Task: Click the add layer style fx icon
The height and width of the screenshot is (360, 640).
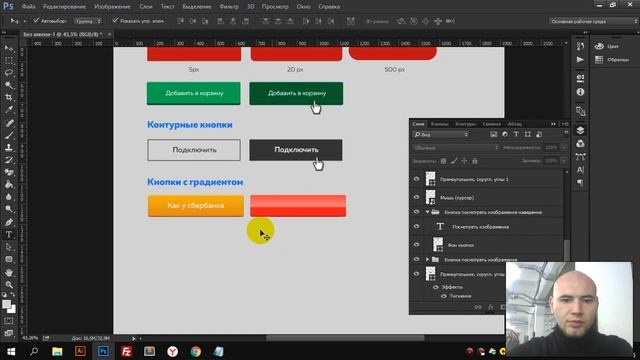Action: click(491, 307)
